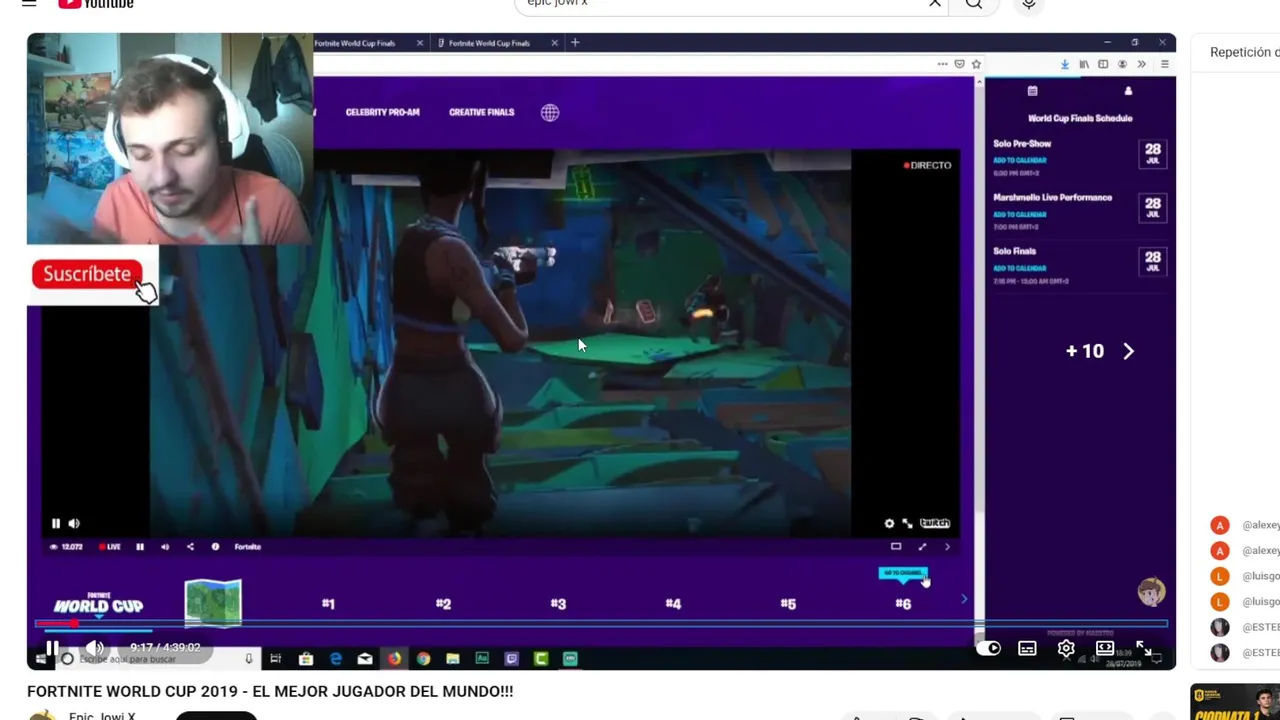Clear the YouTube search box text

935,3
